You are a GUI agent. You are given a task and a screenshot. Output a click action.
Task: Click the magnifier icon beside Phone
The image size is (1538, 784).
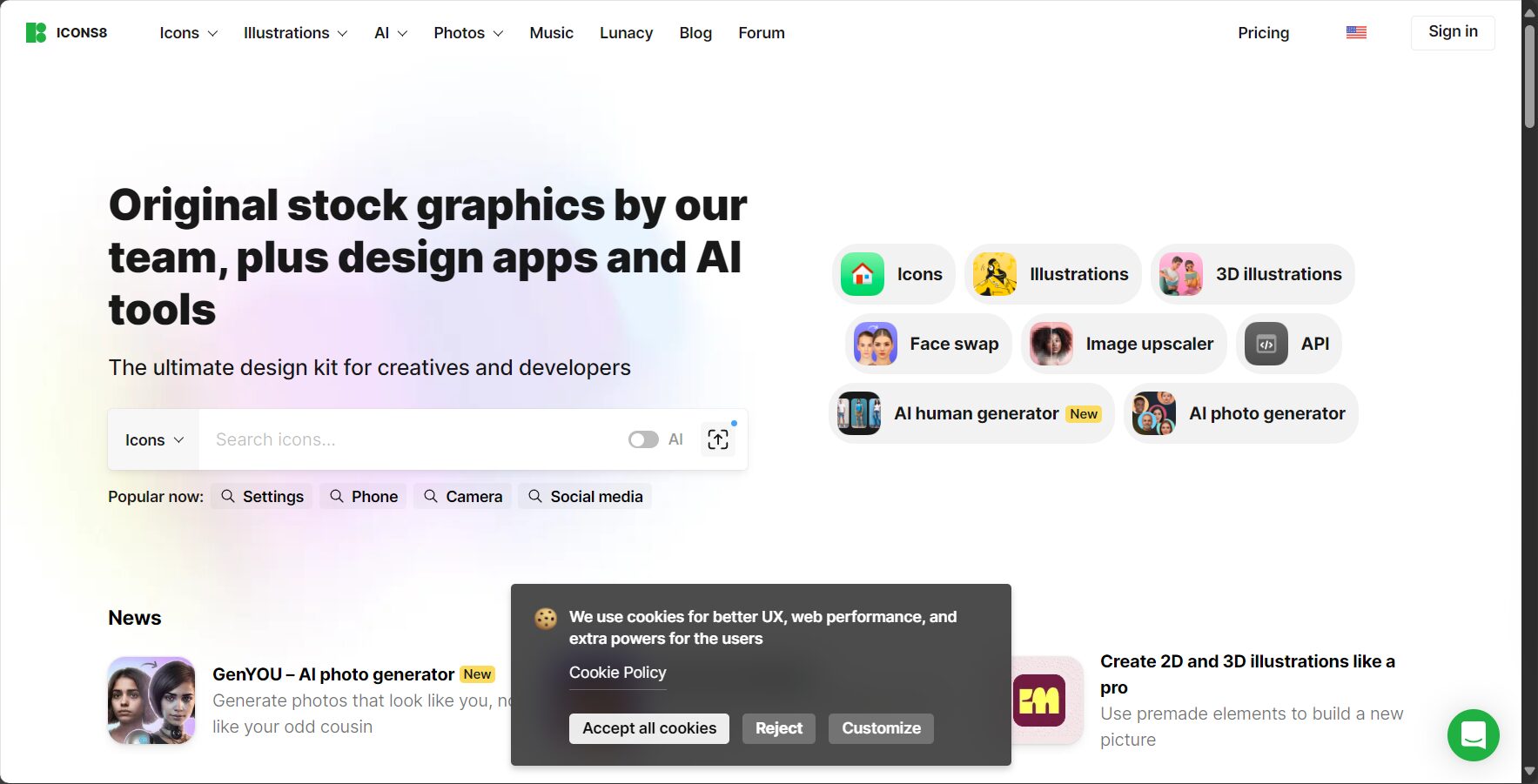tap(337, 496)
